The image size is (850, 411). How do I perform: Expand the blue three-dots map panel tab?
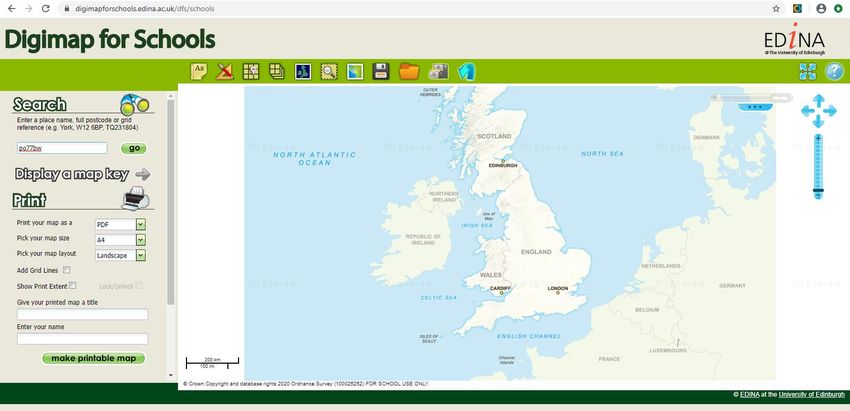click(x=755, y=107)
